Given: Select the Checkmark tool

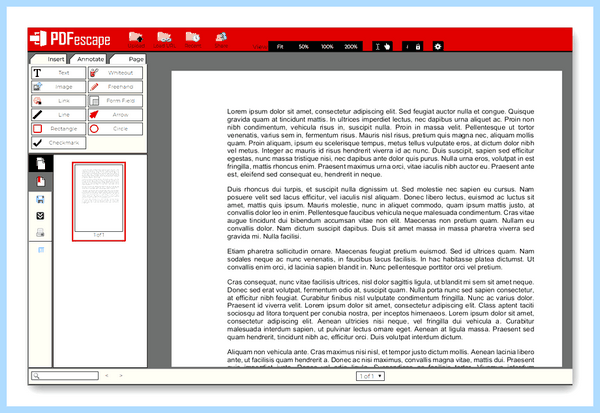Looking at the screenshot, I should tap(58, 143).
